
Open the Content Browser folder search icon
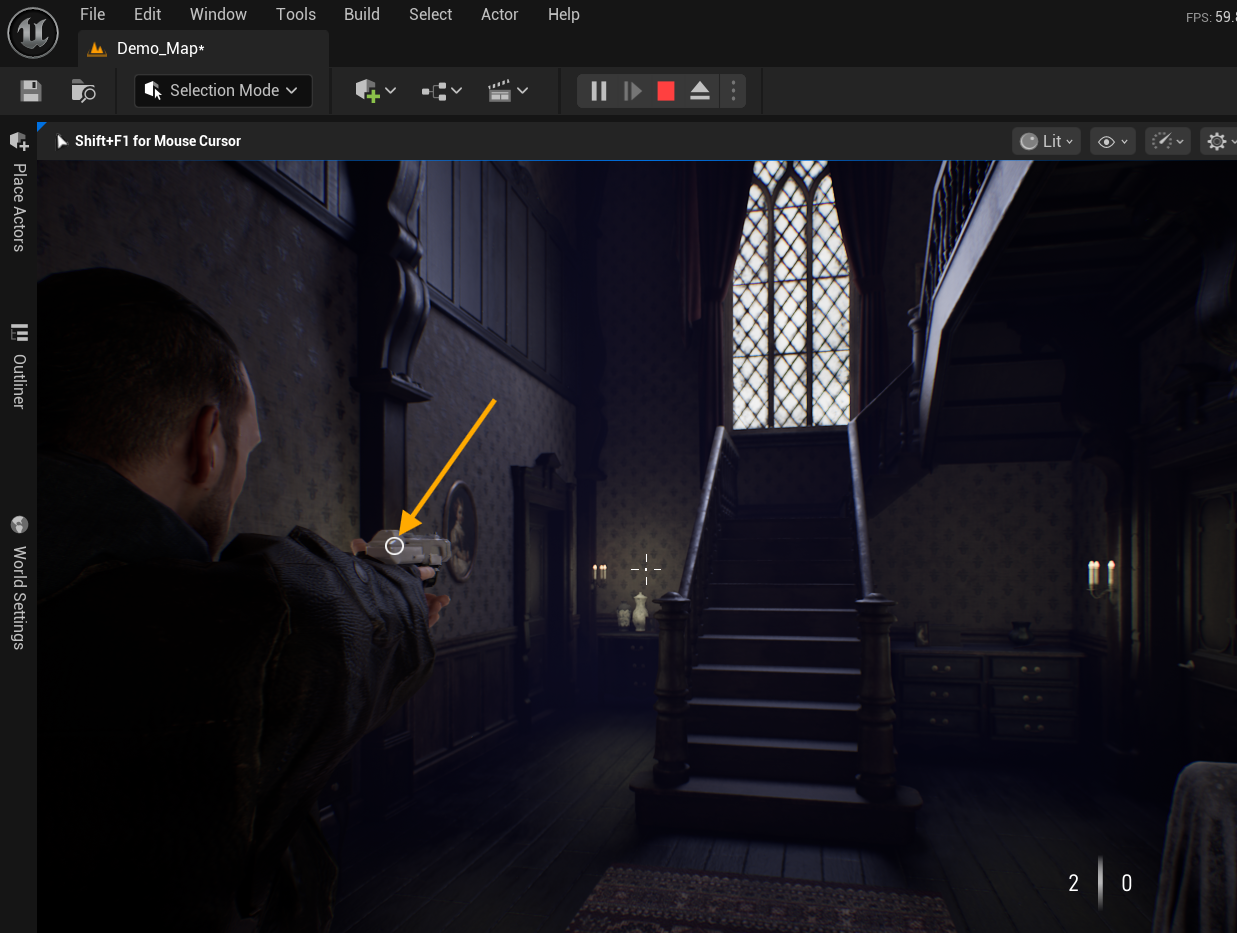pyautogui.click(x=84, y=91)
